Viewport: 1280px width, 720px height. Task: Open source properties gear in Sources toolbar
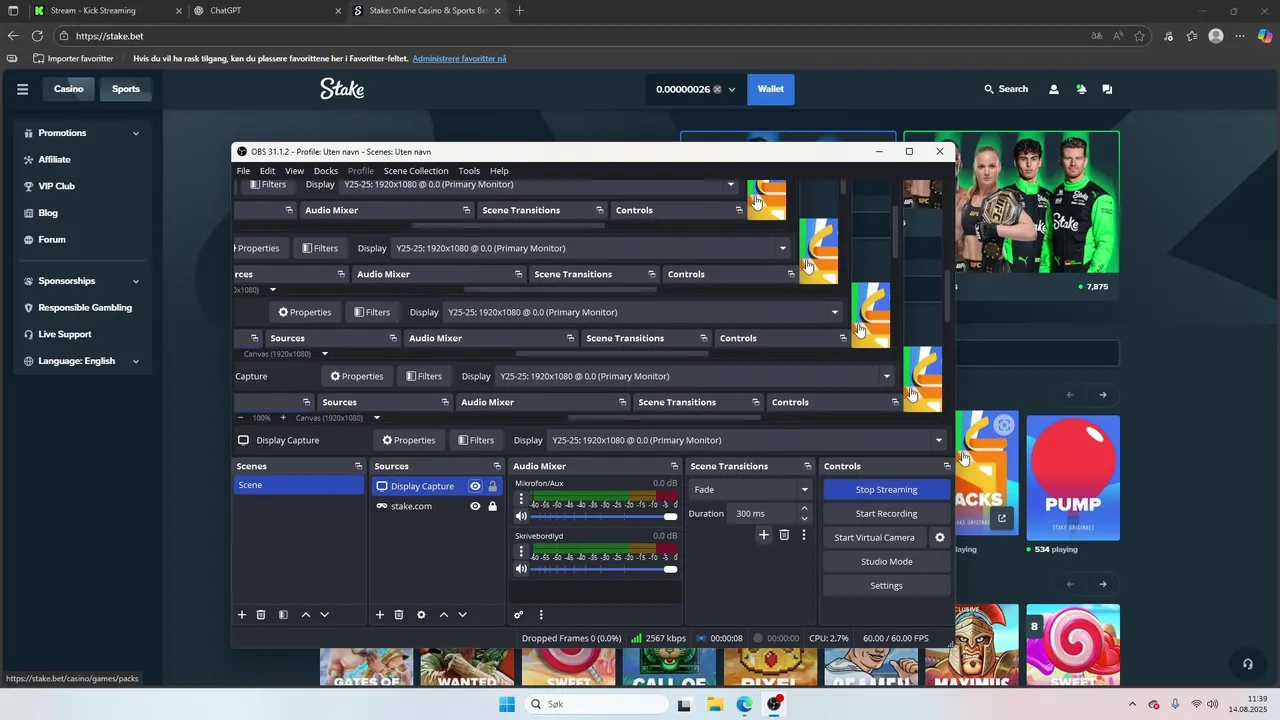point(421,615)
